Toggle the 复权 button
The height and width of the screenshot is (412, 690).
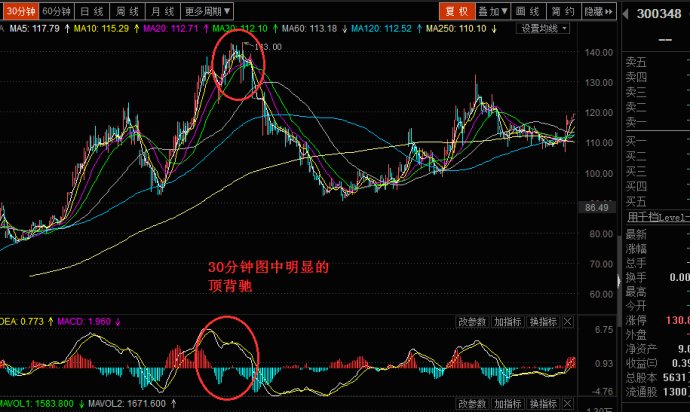[x=457, y=11]
